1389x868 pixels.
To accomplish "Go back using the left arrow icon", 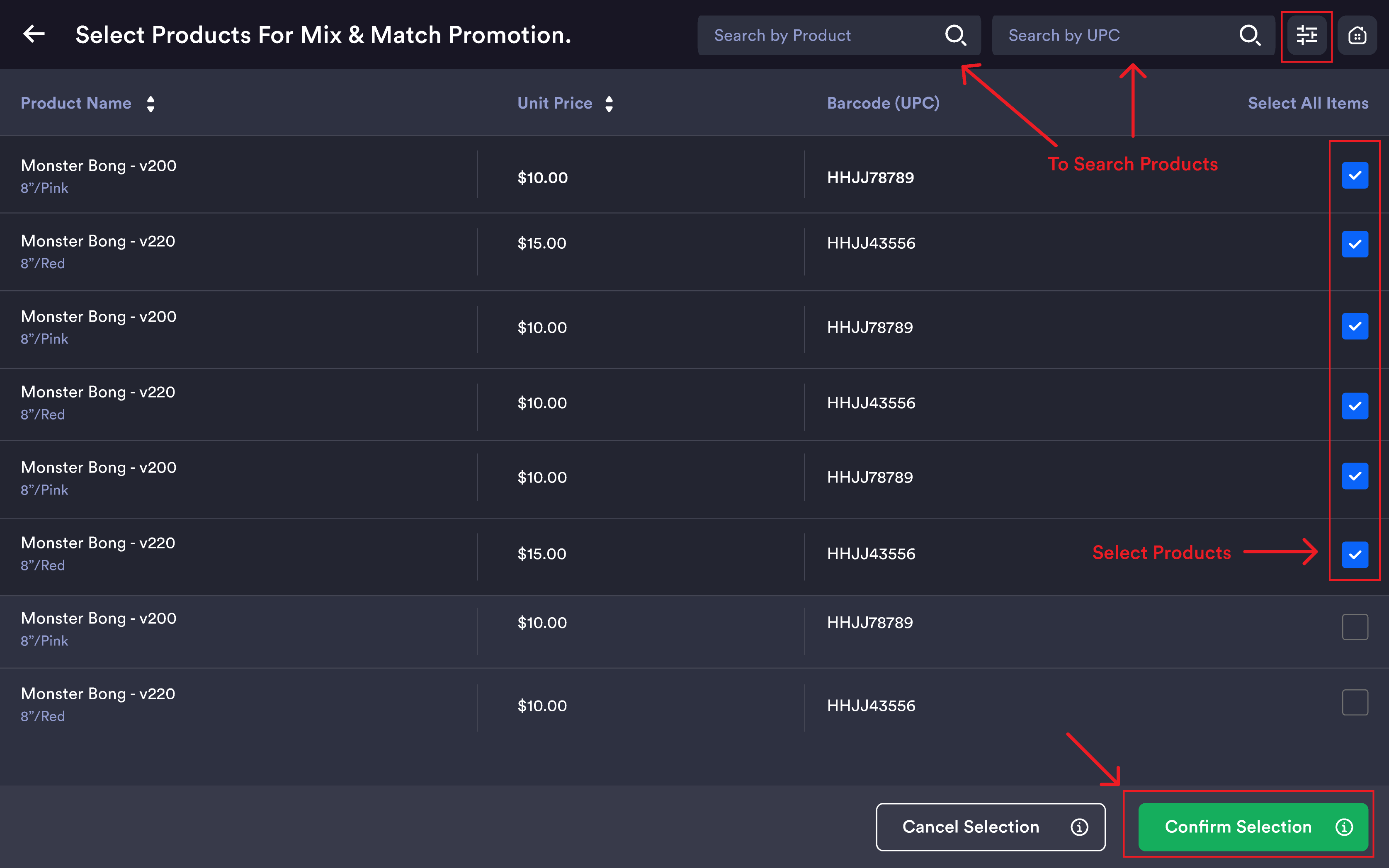I will tap(34, 34).
